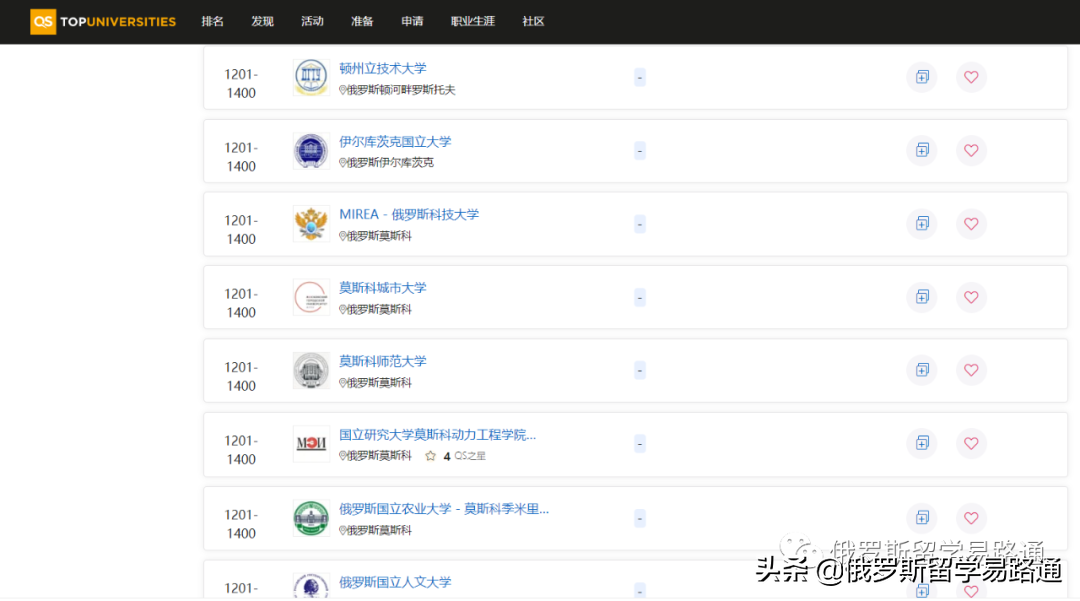Open 顿州立技术大学 university link
This screenshot has width=1080, height=601.
click(x=383, y=68)
